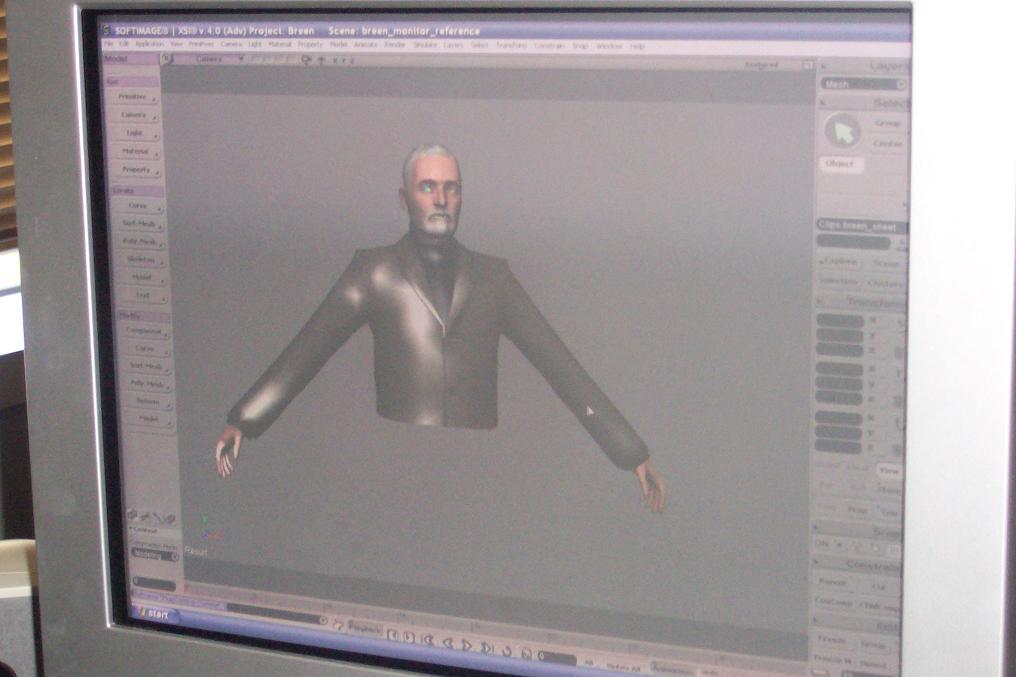Screen dimensions: 1016x677
Task: Toggle the translation X axis button
Action: point(872,418)
